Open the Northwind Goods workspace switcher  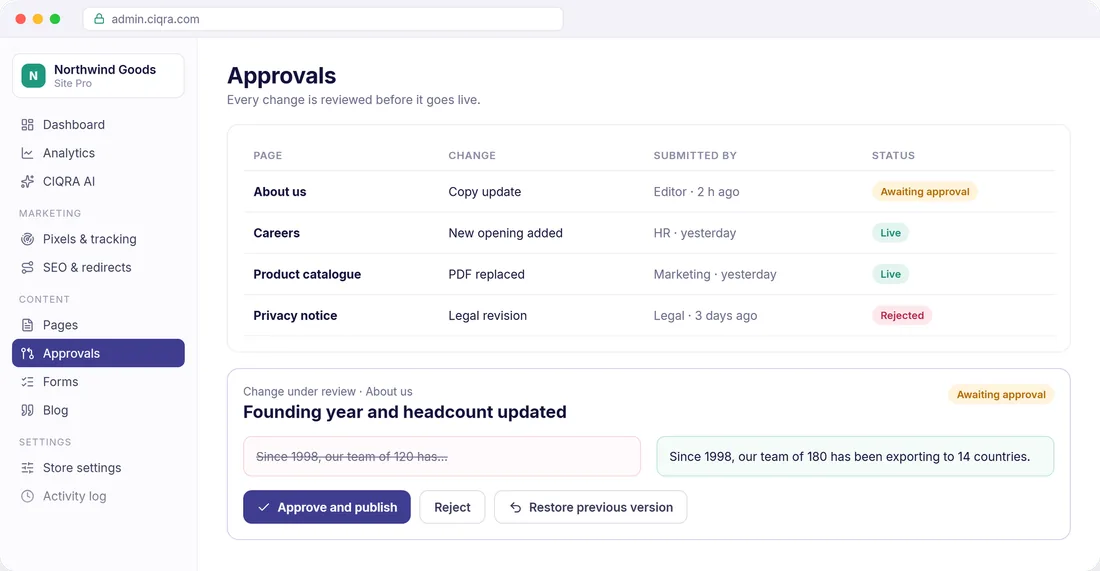pyautogui.click(x=98, y=76)
